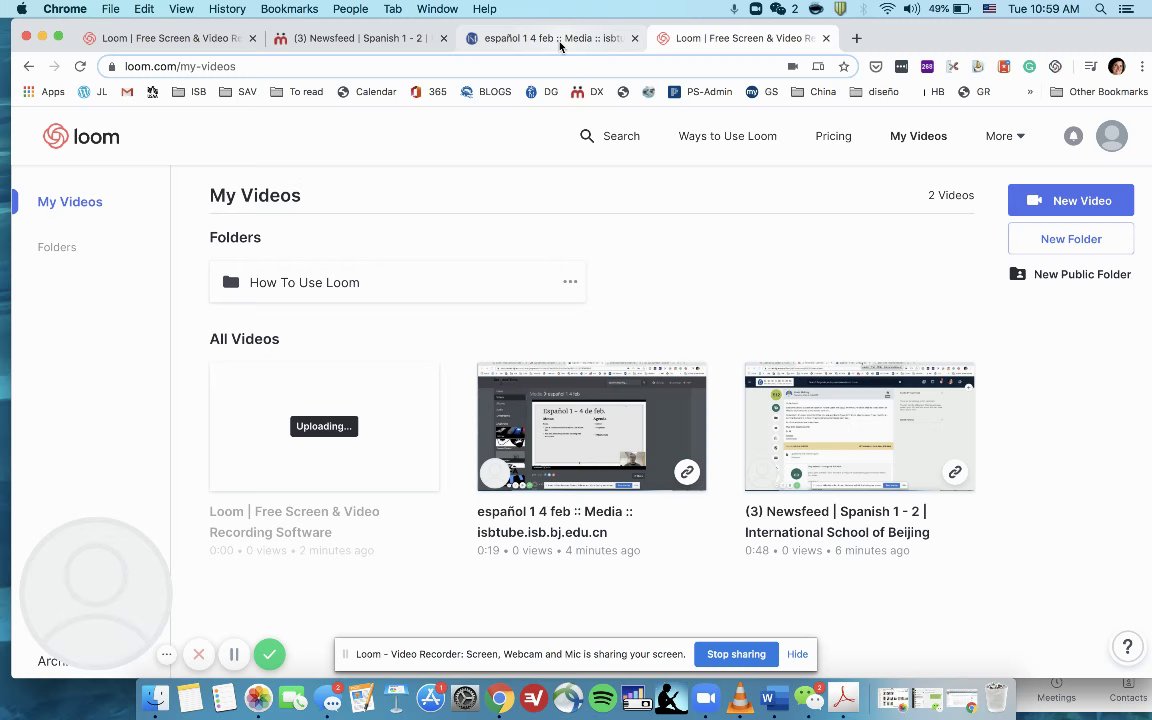Open Ways to Use Loom link
The image size is (1152, 720).
[x=727, y=136]
